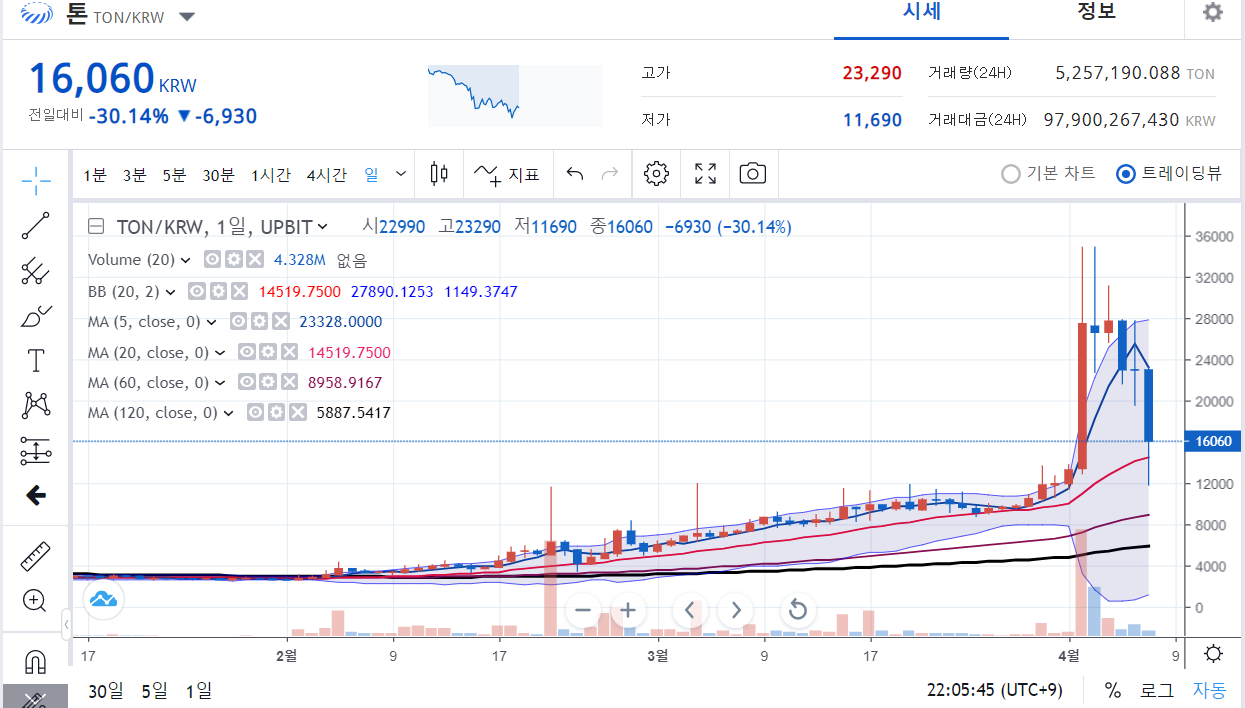Select the crosshair cursor tool
Viewport: 1245px width, 708px height.
36,181
